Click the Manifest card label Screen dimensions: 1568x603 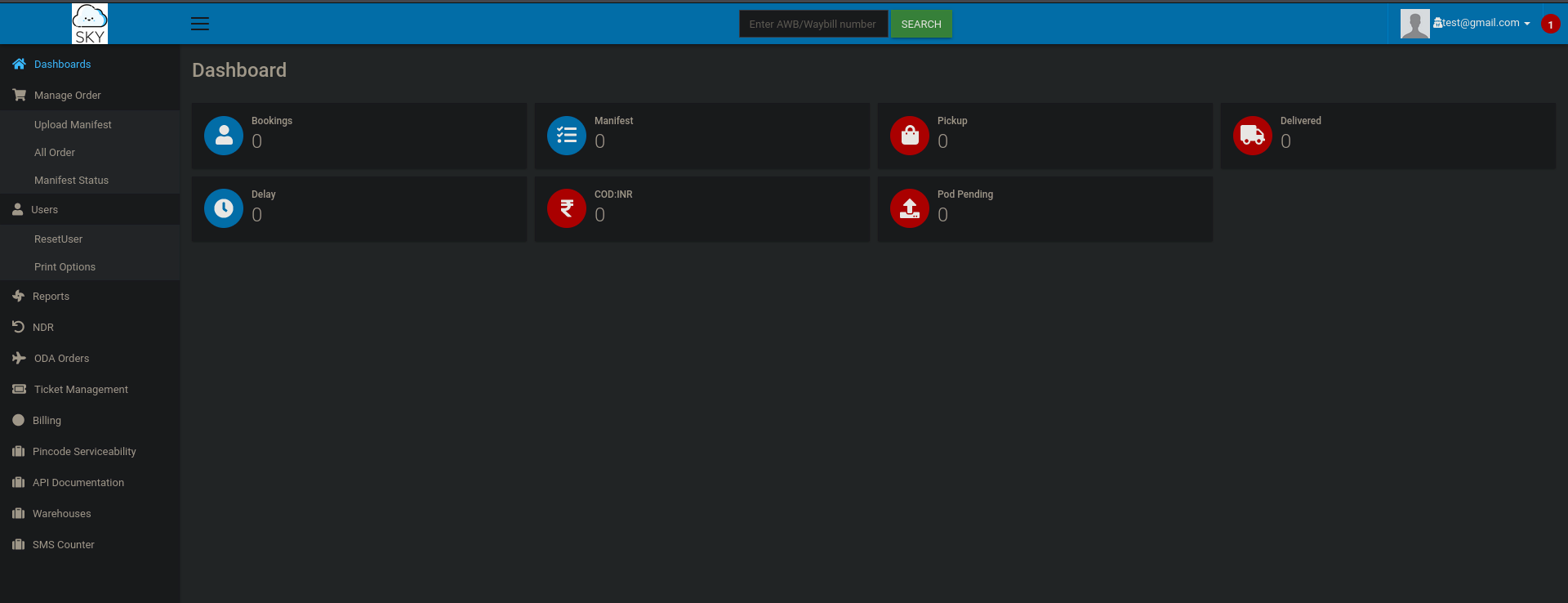point(613,121)
